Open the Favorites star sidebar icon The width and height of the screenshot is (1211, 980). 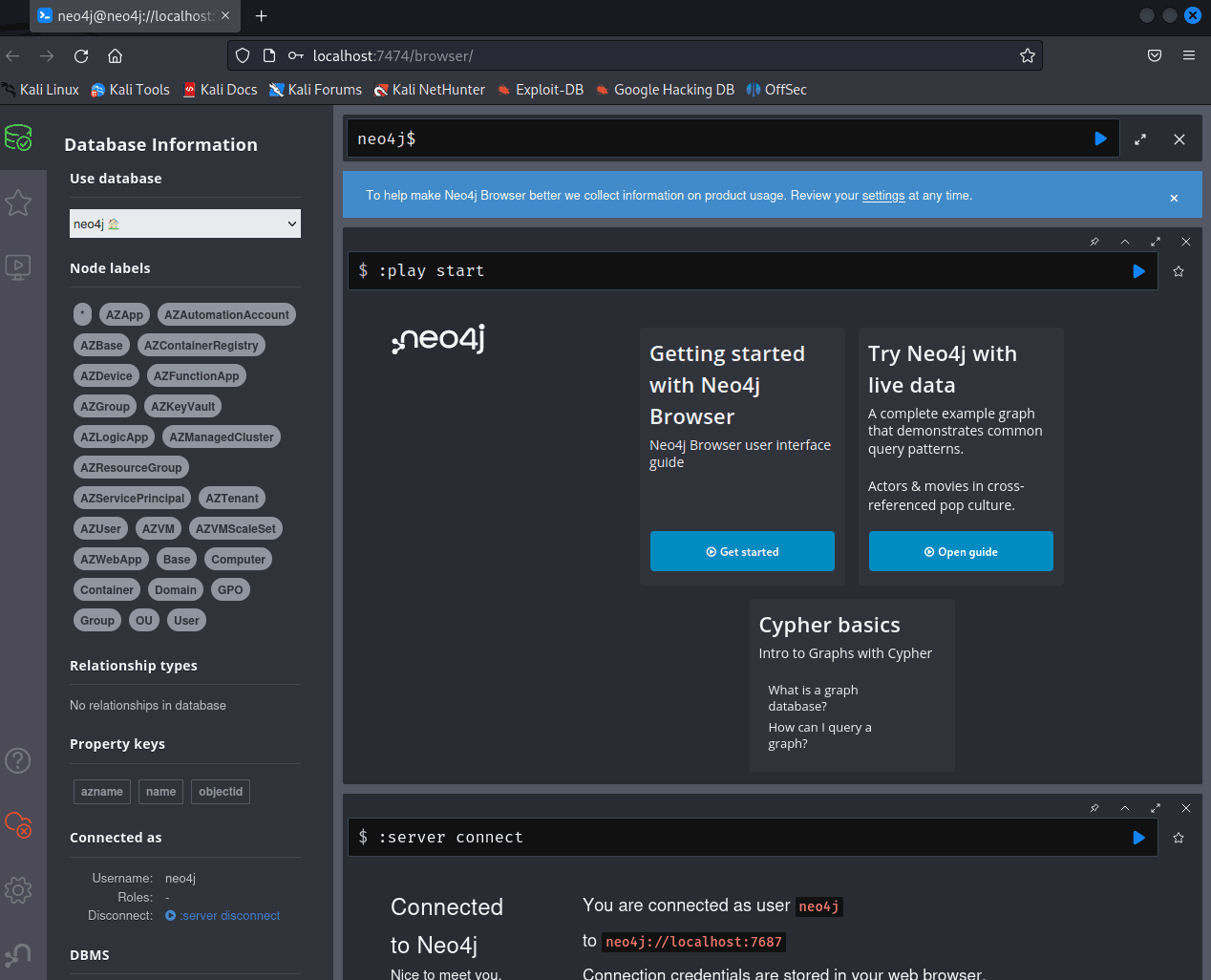pos(18,202)
